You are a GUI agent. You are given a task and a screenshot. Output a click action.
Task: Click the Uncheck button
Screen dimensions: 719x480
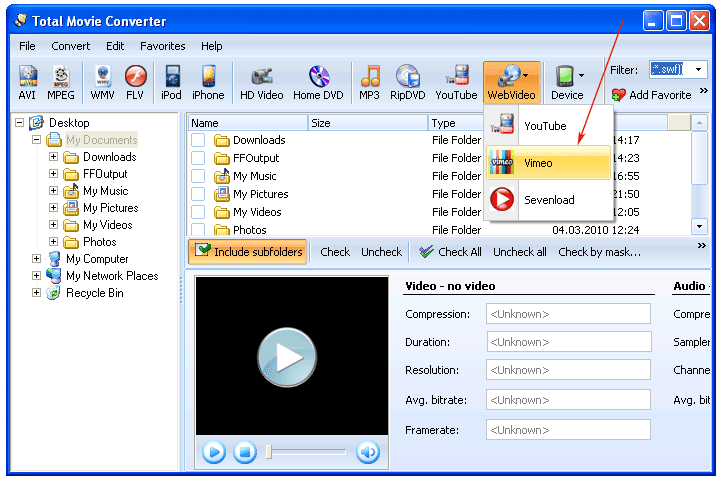click(x=382, y=252)
